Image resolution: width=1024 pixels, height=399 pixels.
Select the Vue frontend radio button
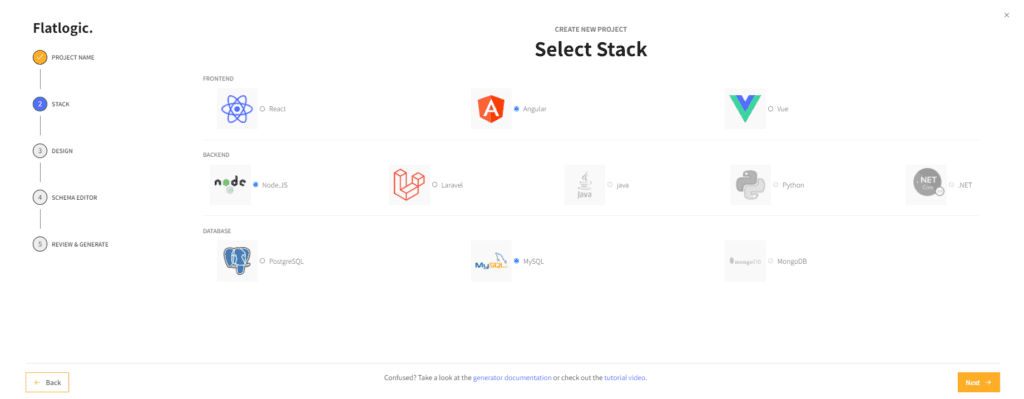pos(771,109)
